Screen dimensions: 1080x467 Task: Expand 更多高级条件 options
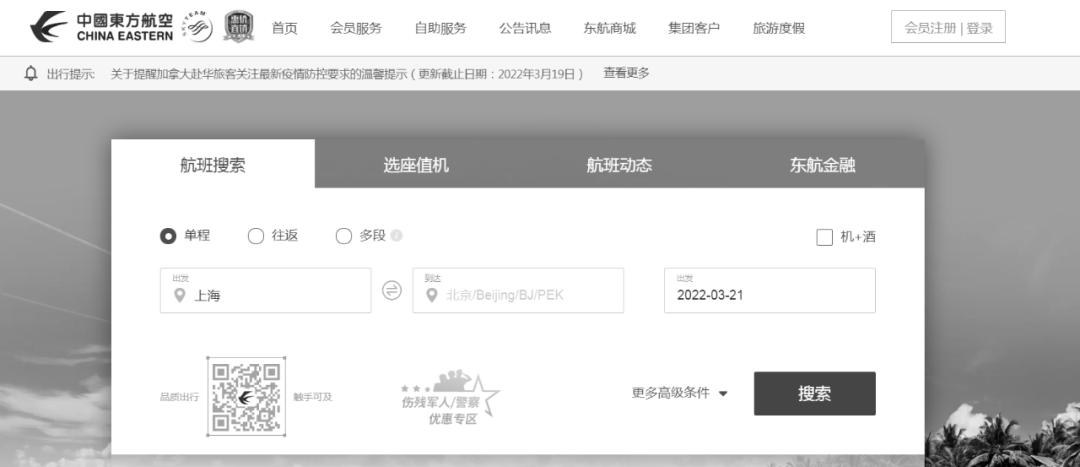(x=679, y=393)
